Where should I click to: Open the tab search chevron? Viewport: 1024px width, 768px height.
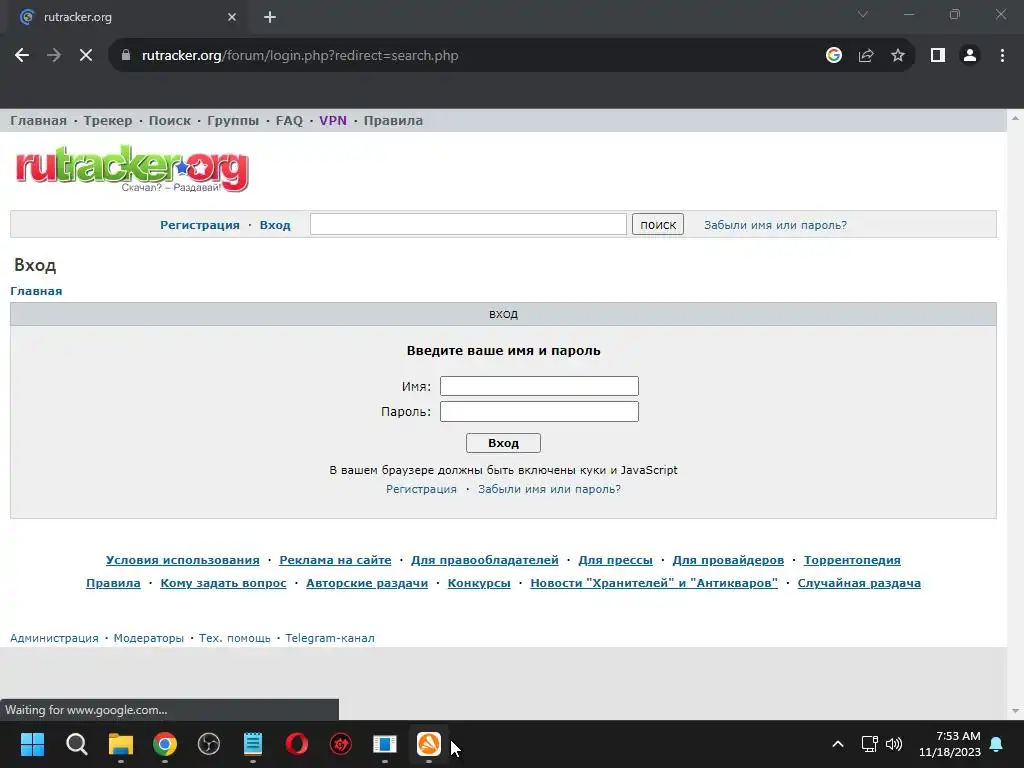(863, 14)
